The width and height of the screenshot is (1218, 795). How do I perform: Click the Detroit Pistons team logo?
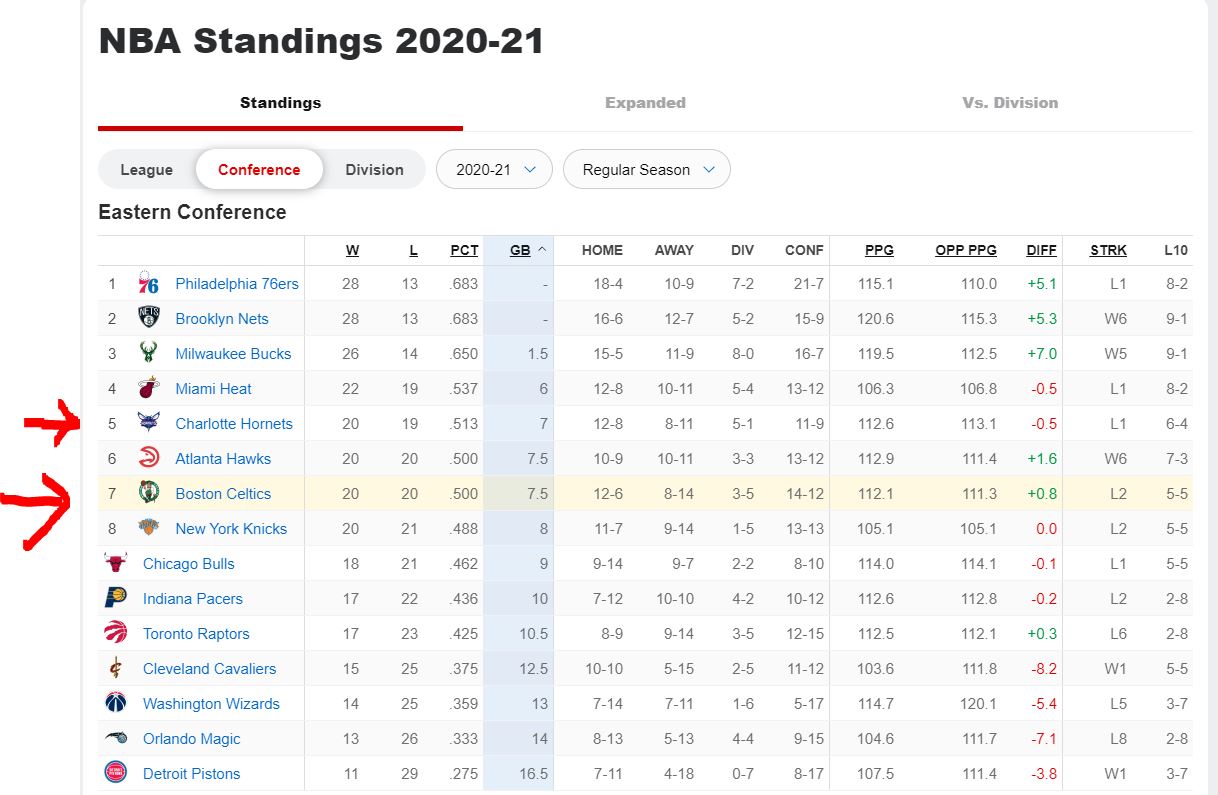coord(116,773)
